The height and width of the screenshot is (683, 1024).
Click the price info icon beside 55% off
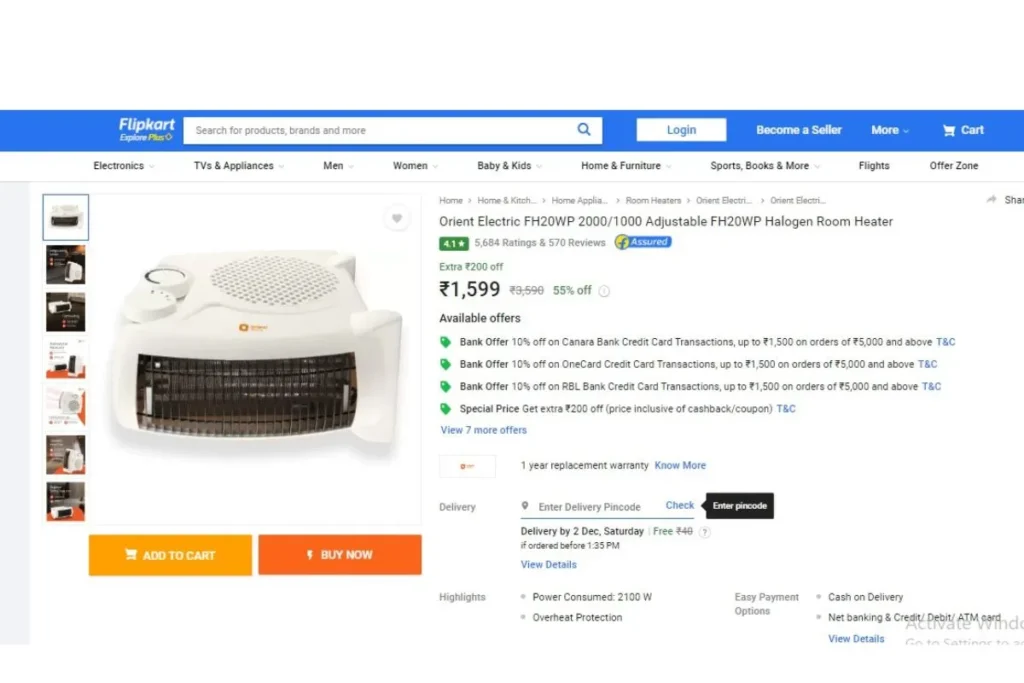604,291
